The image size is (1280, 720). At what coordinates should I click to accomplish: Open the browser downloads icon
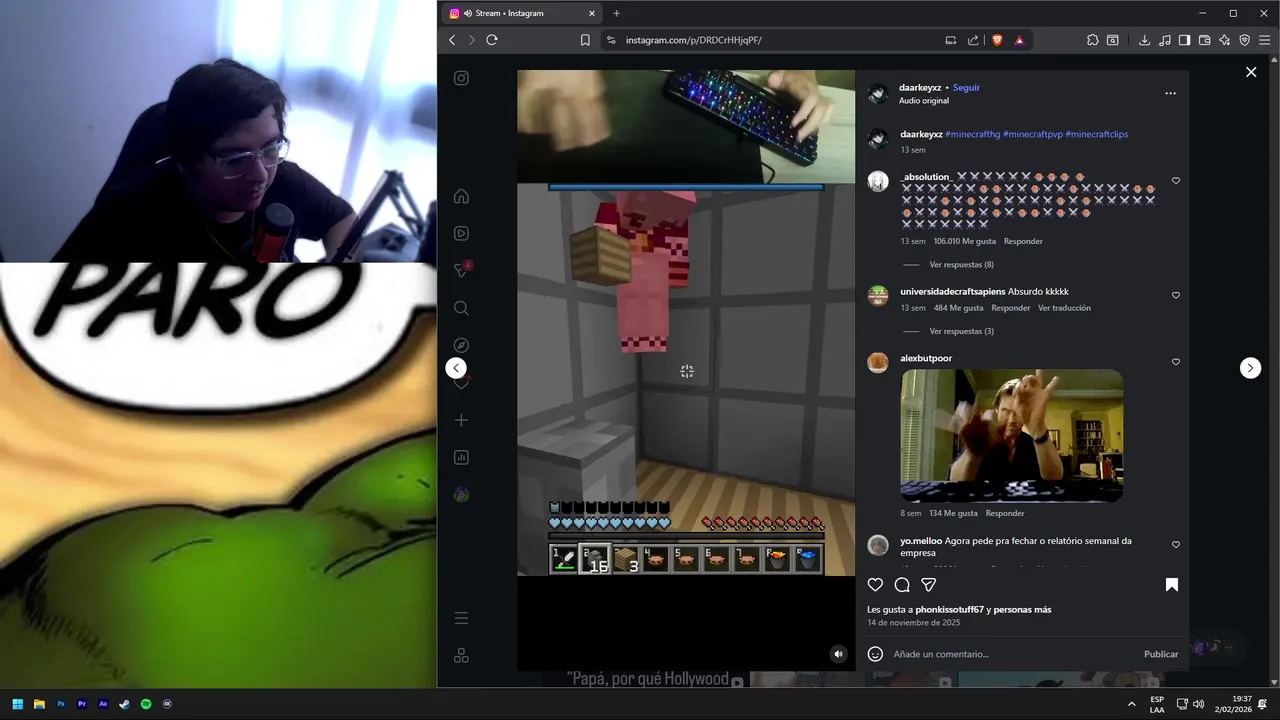point(1144,40)
